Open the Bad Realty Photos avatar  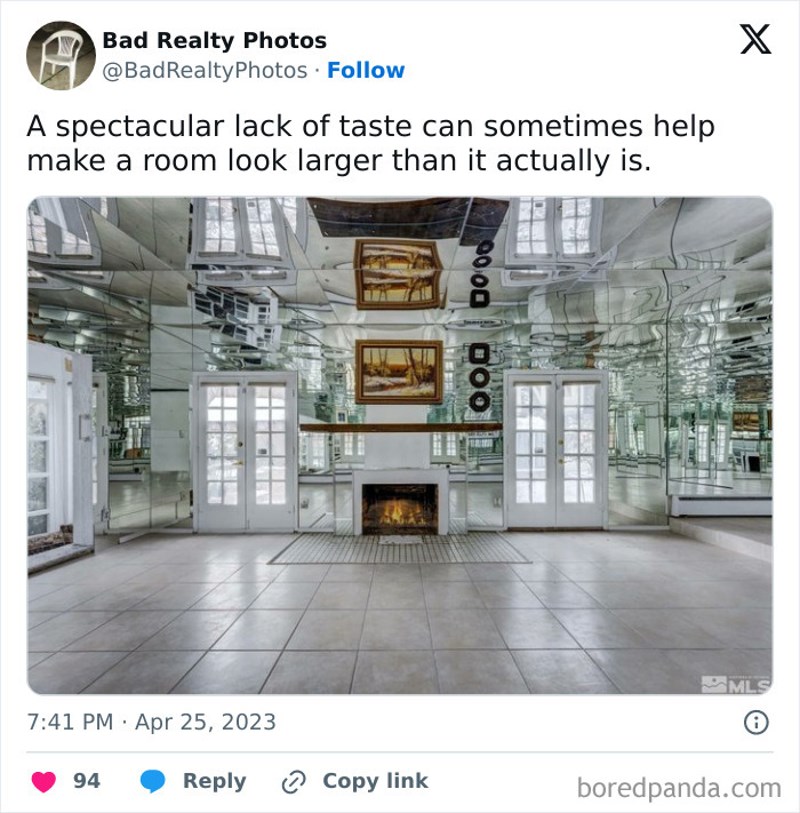61,55
